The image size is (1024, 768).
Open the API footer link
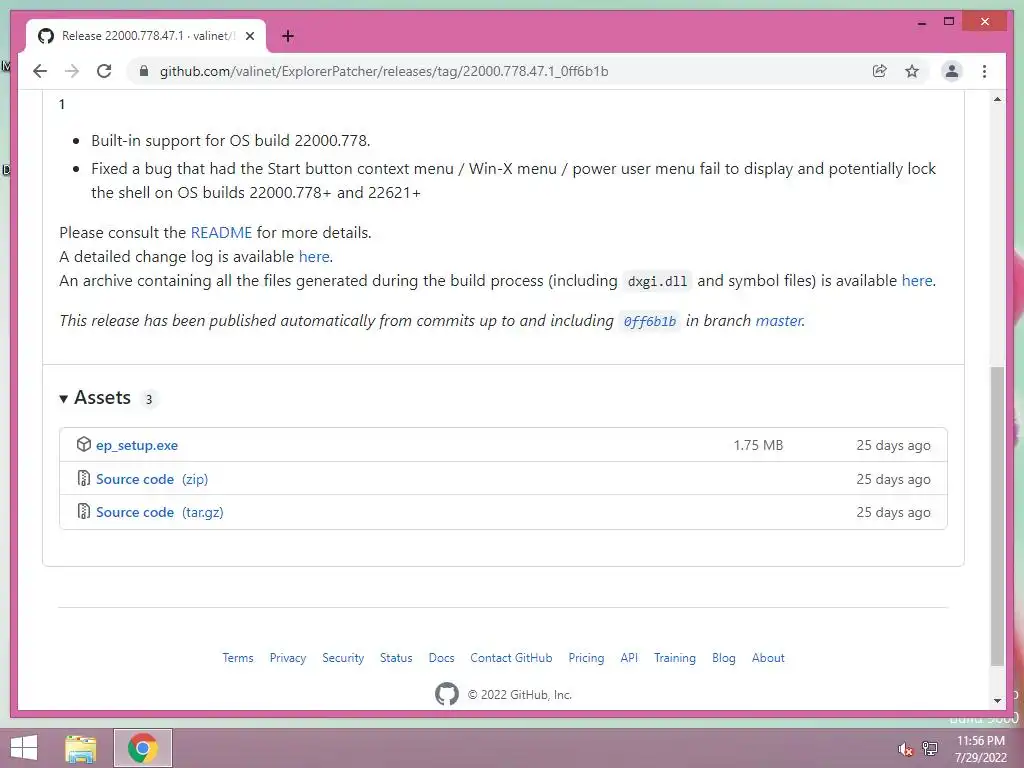(630, 658)
